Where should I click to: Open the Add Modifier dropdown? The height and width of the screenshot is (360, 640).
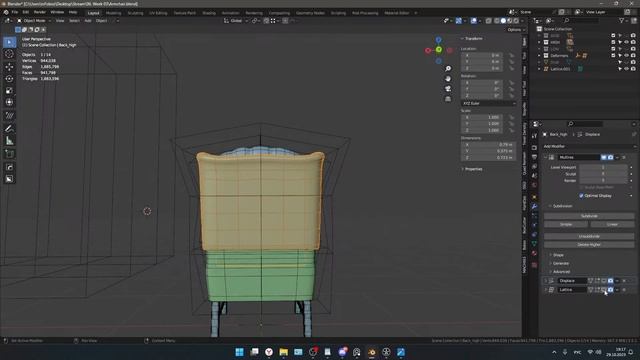[x=589, y=146]
